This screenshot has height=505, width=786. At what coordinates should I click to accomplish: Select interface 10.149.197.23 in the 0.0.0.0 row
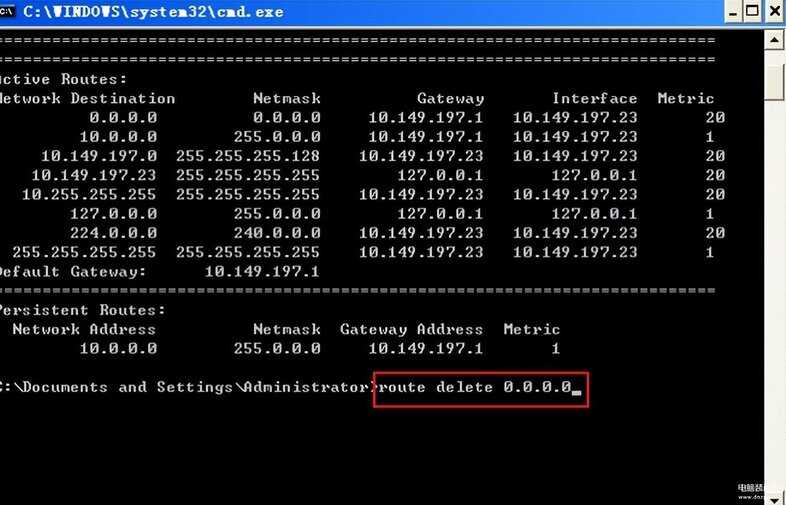pyautogui.click(x=575, y=117)
